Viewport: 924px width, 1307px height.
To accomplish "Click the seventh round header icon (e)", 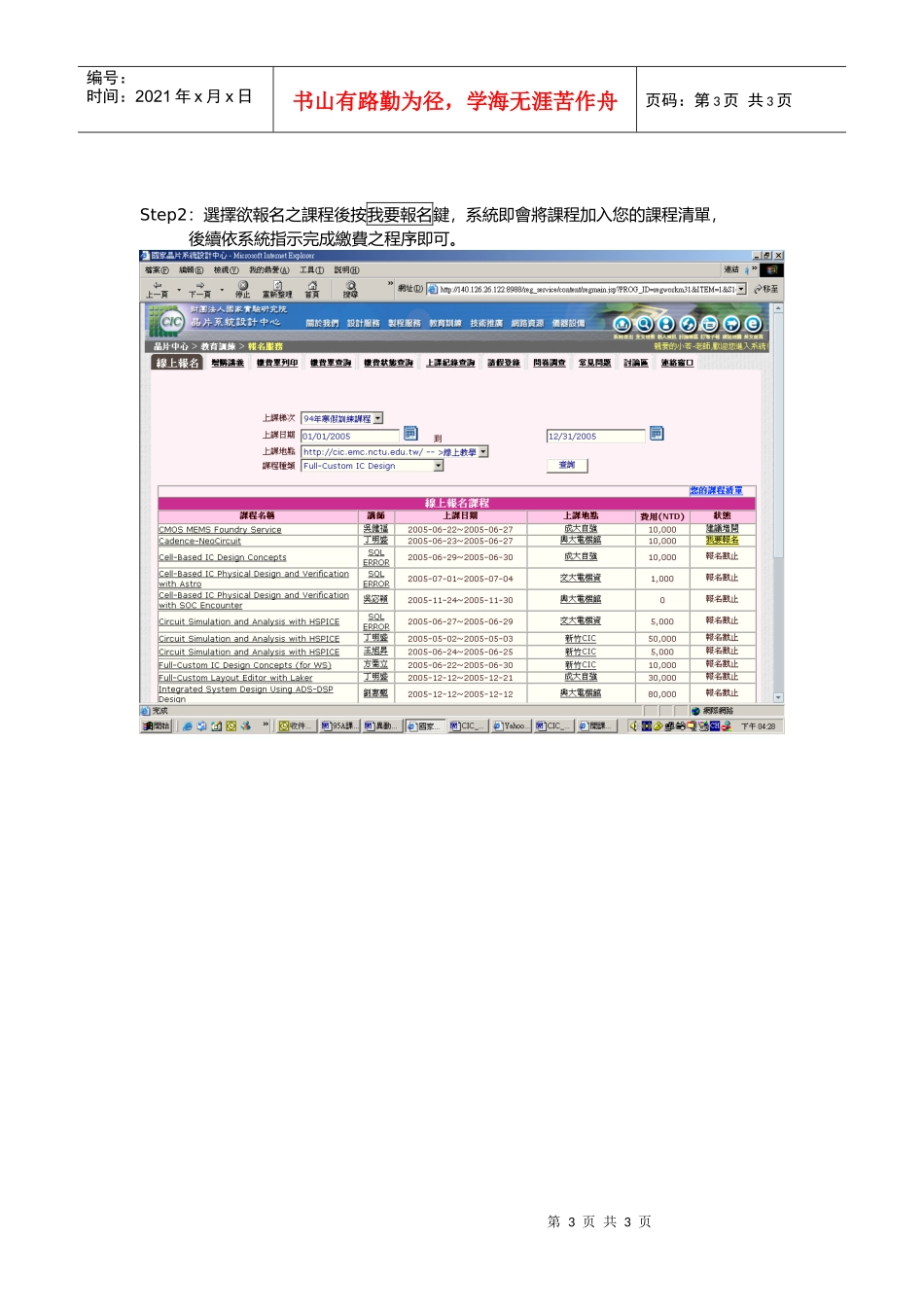I will [753, 324].
